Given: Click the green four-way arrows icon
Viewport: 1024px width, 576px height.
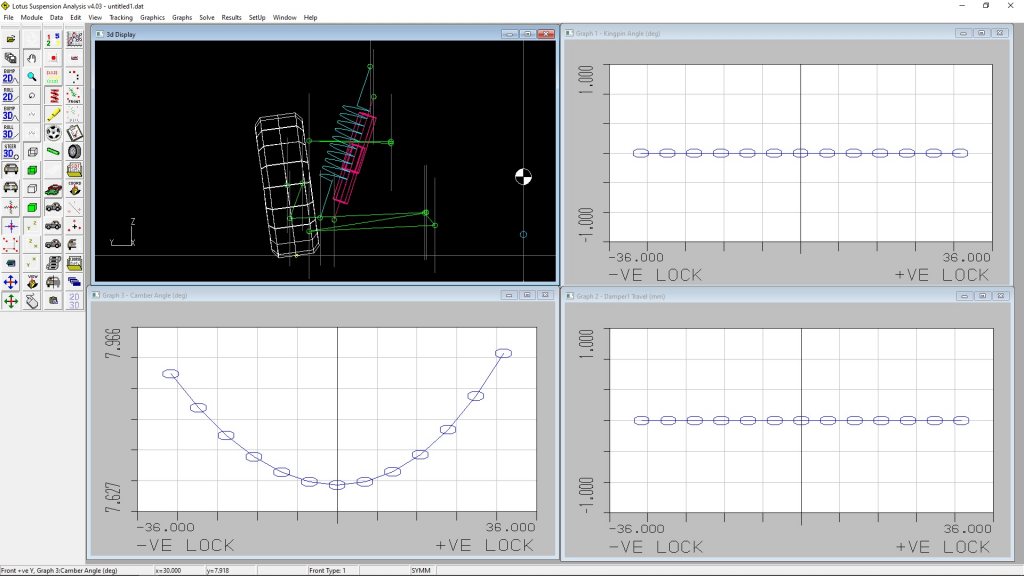Looking at the screenshot, I should pos(10,301).
